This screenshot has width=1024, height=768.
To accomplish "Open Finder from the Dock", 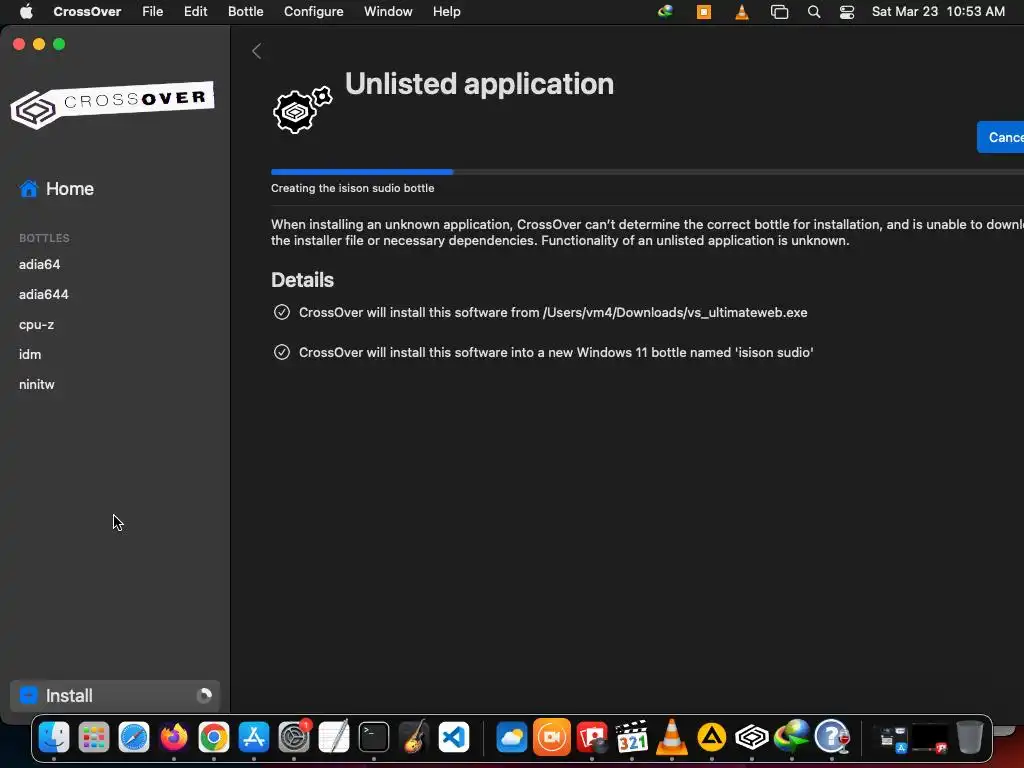I will pos(54,738).
